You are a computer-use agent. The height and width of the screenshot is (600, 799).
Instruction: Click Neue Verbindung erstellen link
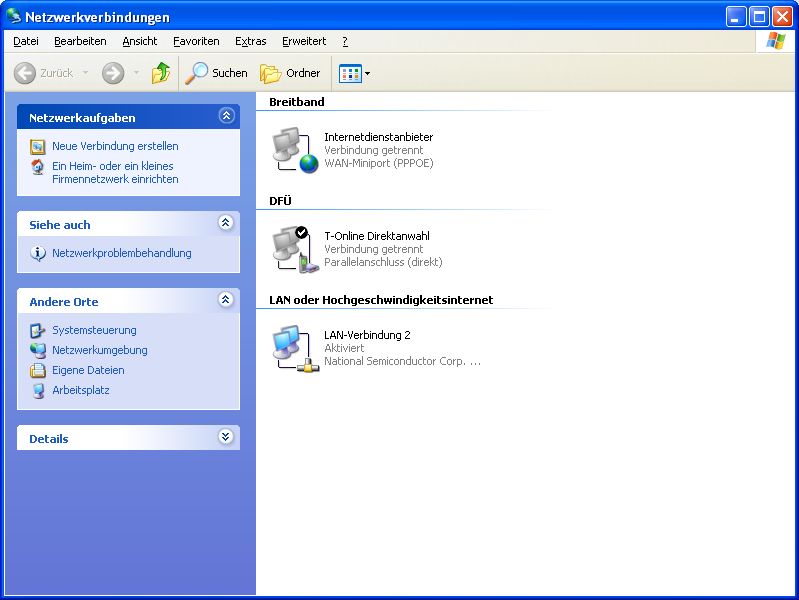point(115,146)
